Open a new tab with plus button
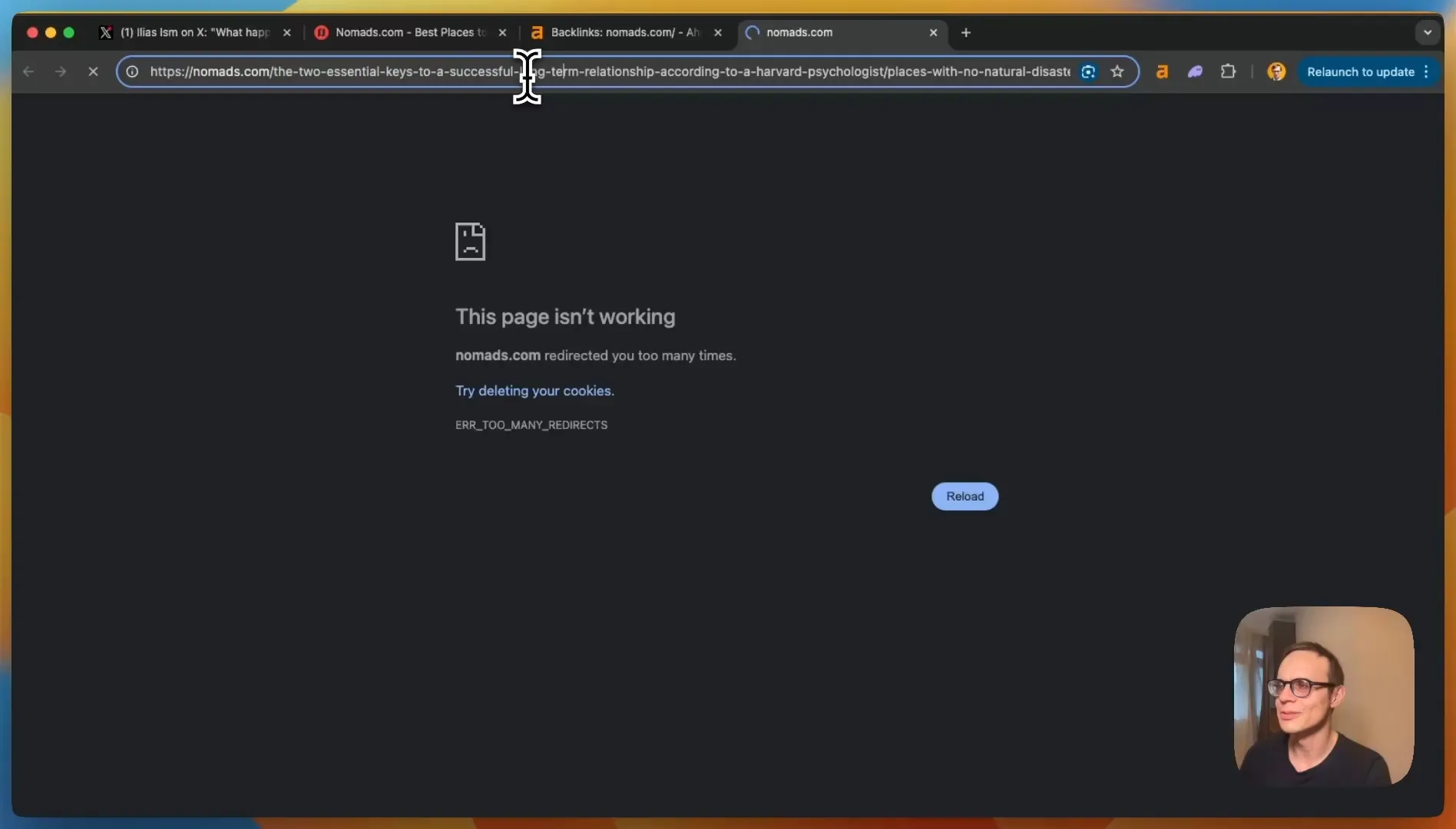The height and width of the screenshot is (829, 1456). 966,32
